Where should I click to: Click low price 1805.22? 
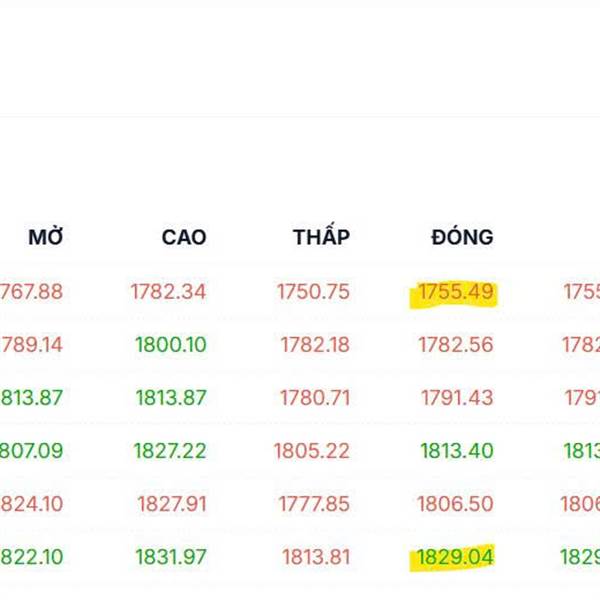(312, 451)
